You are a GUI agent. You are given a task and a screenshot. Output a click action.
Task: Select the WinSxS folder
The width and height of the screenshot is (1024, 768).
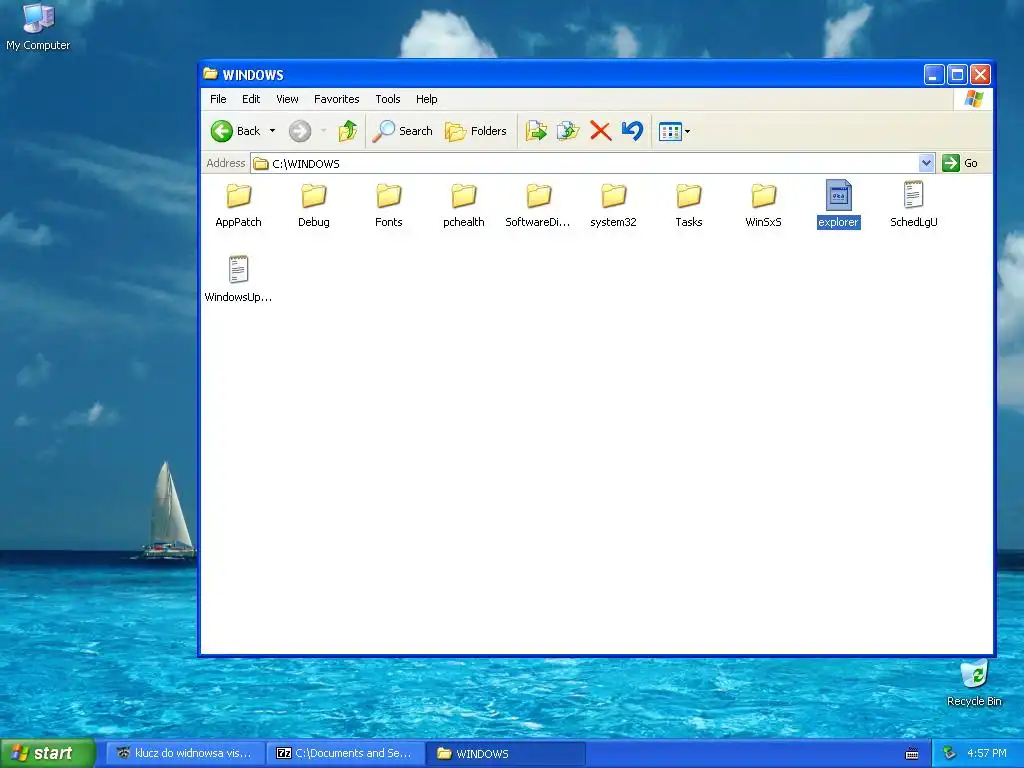pyautogui.click(x=763, y=205)
